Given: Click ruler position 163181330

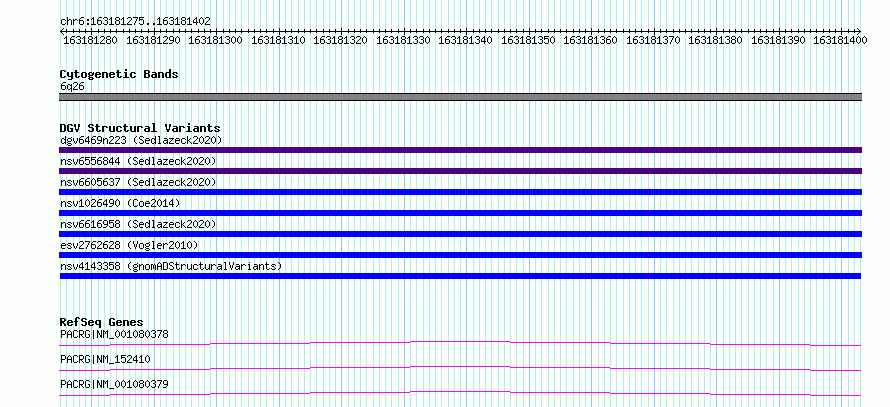Looking at the screenshot, I should point(403,40).
